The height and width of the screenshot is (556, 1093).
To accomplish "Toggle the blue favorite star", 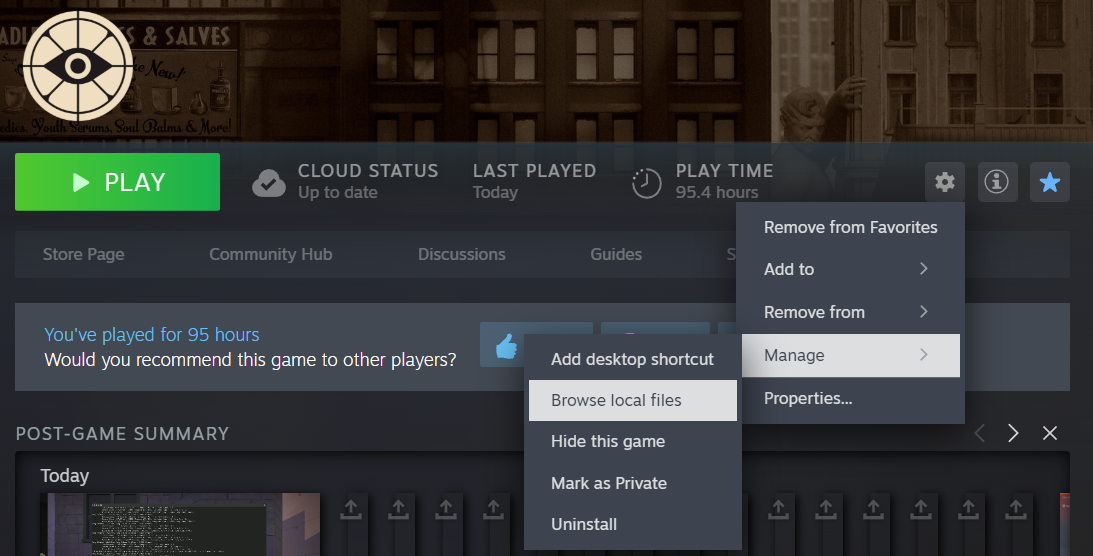I will [1050, 182].
